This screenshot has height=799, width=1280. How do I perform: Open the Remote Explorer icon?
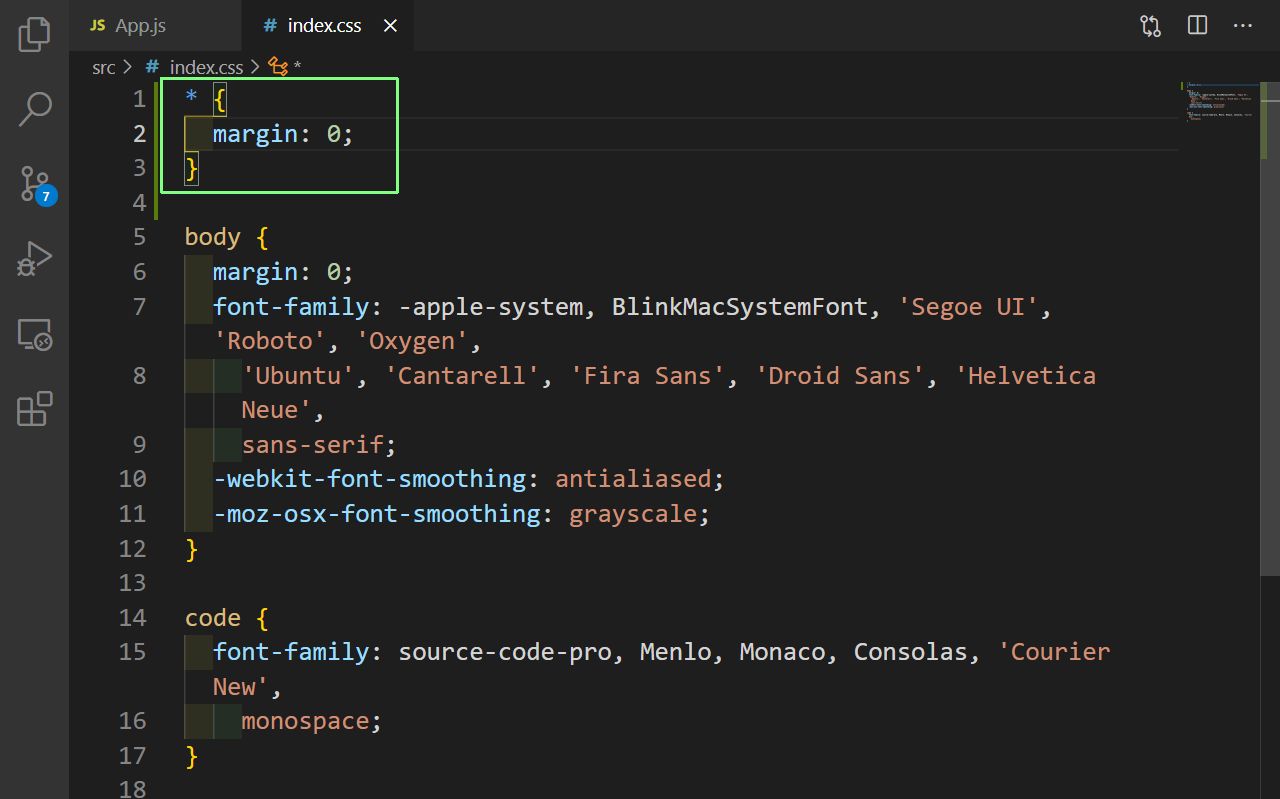coord(34,334)
